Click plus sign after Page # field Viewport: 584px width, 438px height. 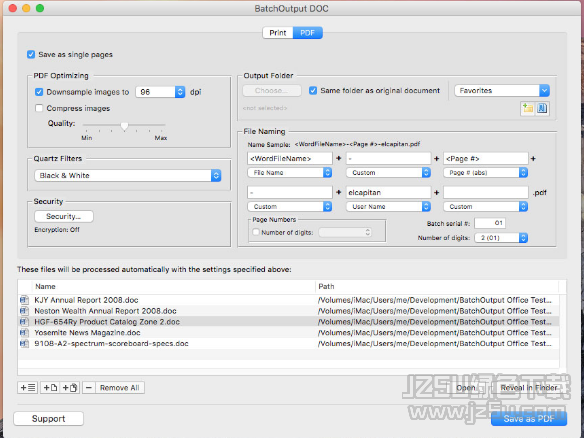[x=533, y=158]
